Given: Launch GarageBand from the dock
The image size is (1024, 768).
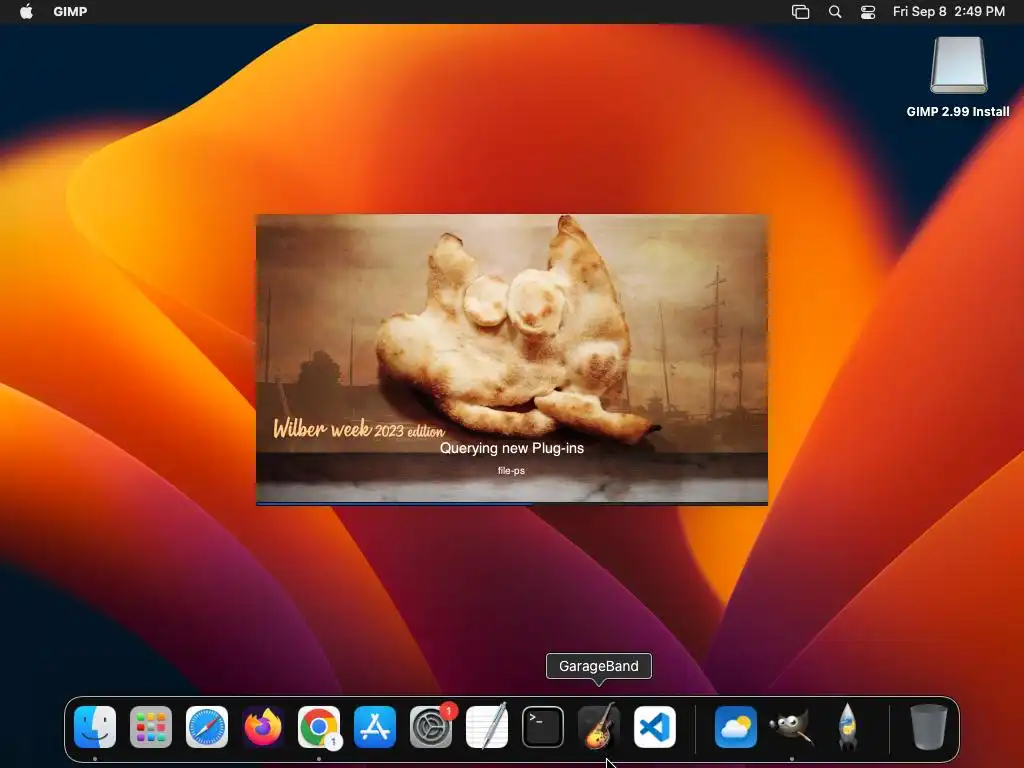Looking at the screenshot, I should click(x=599, y=727).
